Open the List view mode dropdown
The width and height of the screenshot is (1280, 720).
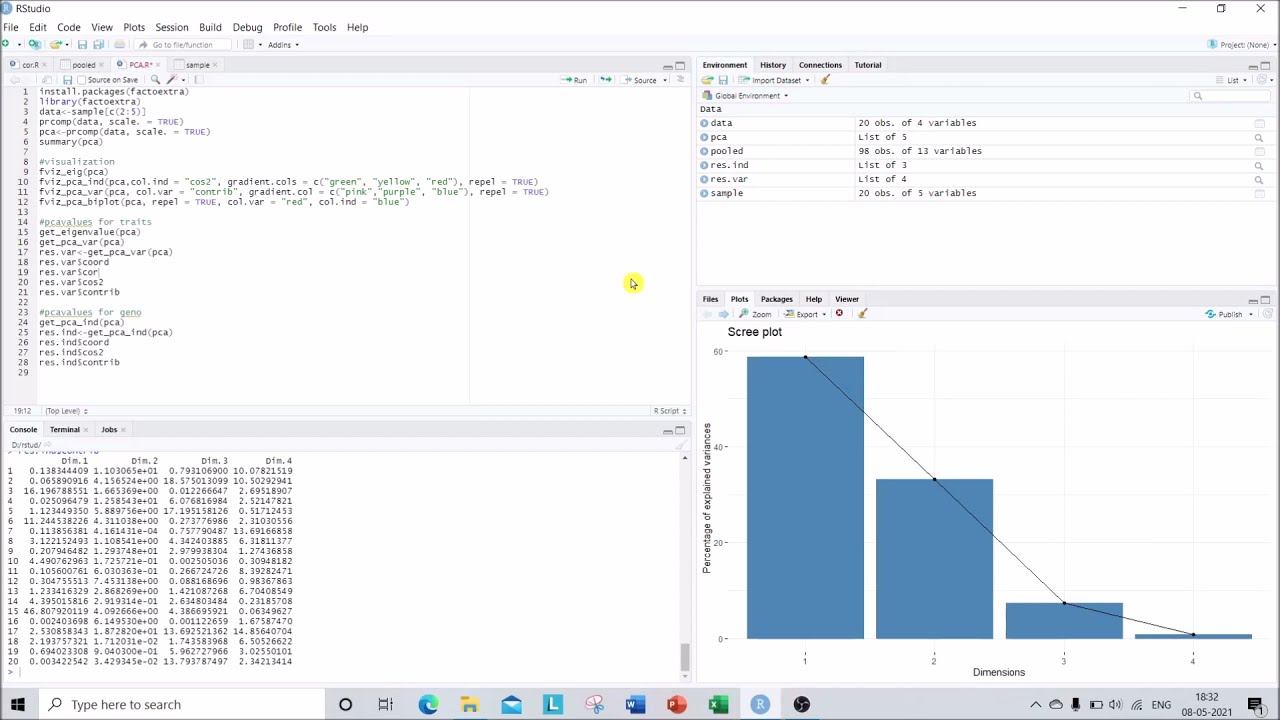coord(1232,80)
